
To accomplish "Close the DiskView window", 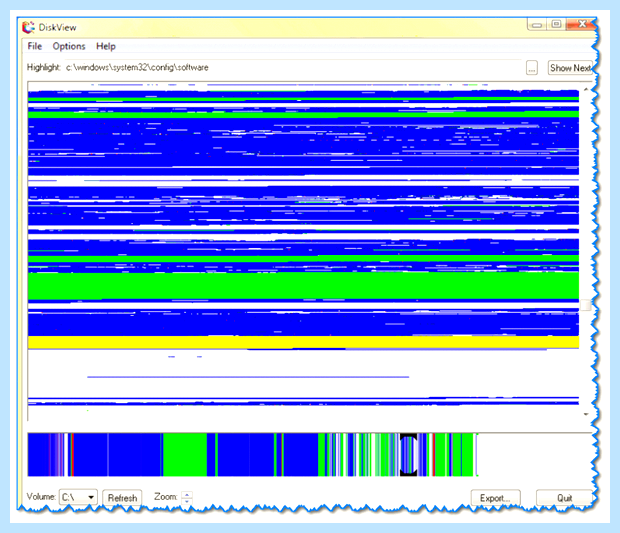I will pyautogui.click(x=581, y=25).
